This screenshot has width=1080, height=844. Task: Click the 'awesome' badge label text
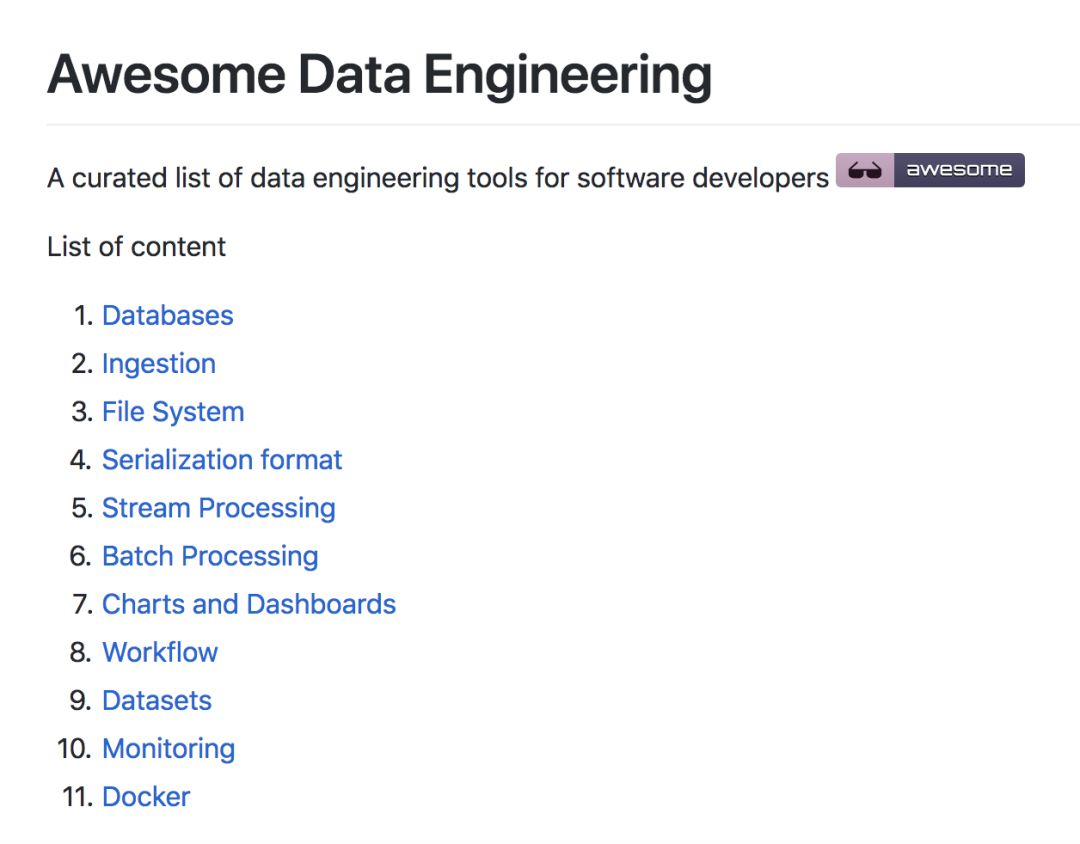click(958, 170)
